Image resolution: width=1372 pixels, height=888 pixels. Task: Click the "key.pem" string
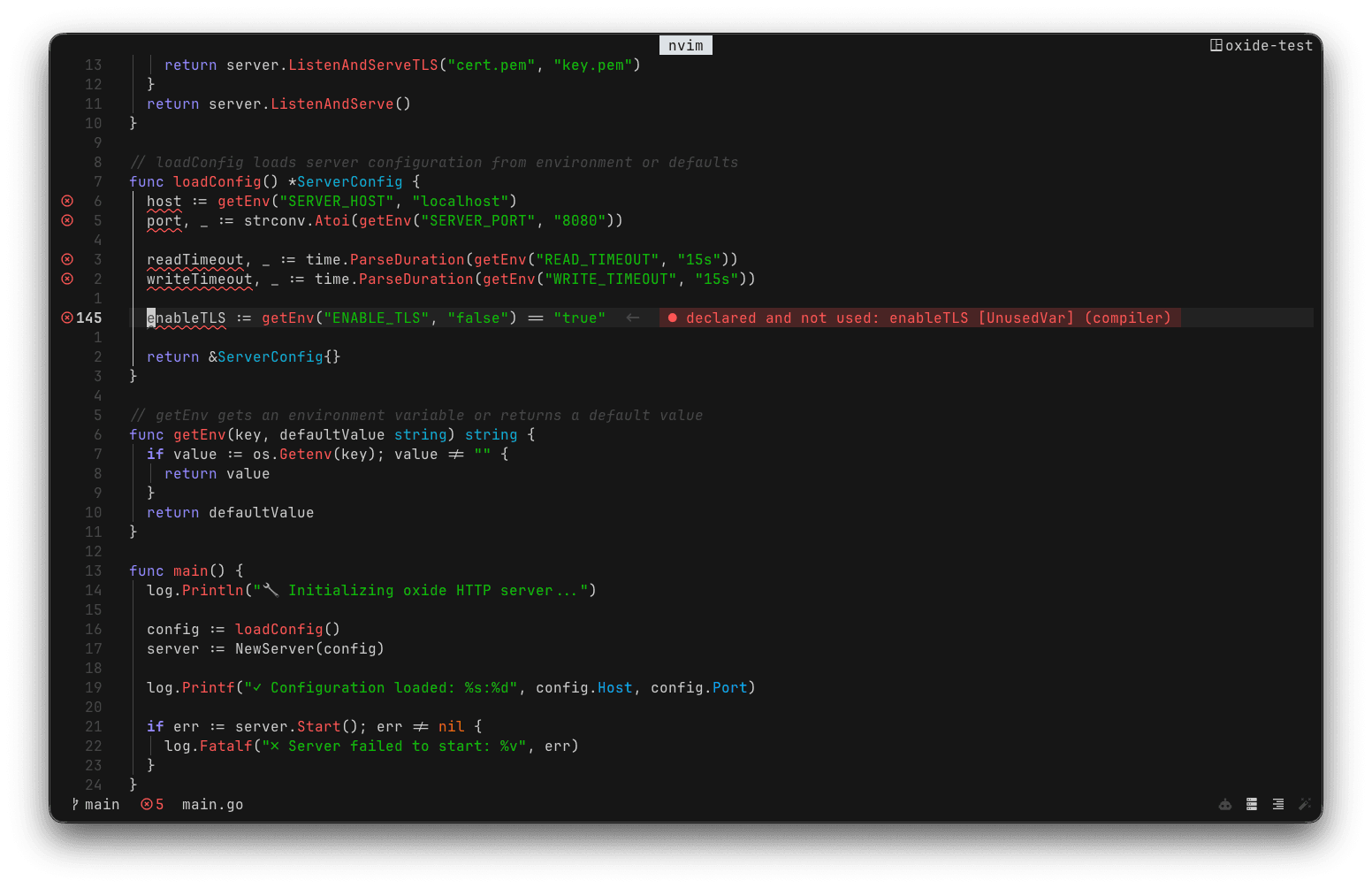pyautogui.click(x=593, y=65)
